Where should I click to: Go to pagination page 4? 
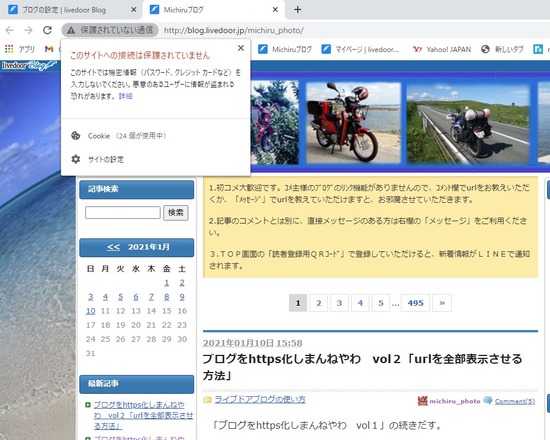360,303
